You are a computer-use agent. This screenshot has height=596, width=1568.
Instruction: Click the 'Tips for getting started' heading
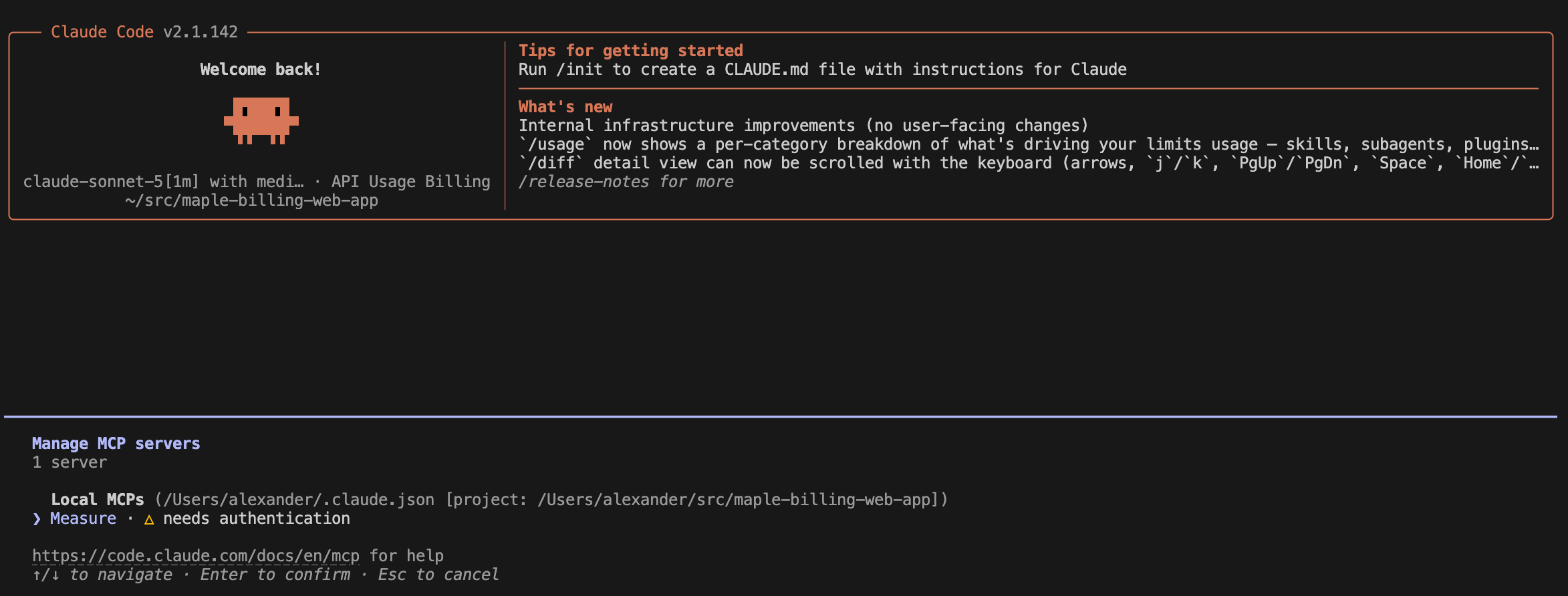631,51
